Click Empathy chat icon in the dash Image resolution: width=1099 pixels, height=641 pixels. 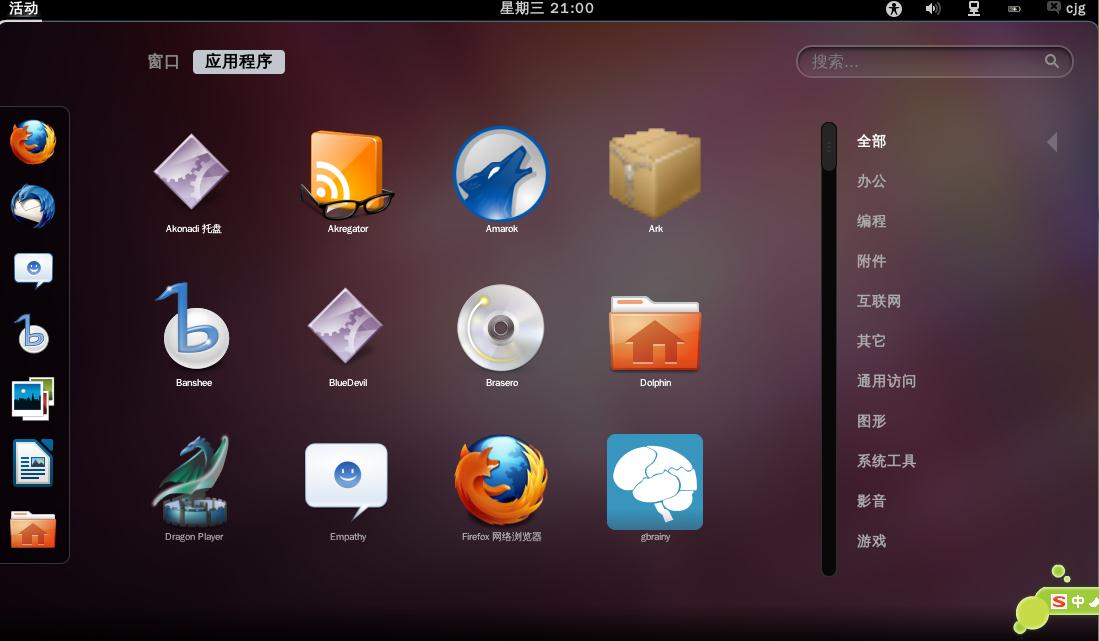tap(33, 270)
